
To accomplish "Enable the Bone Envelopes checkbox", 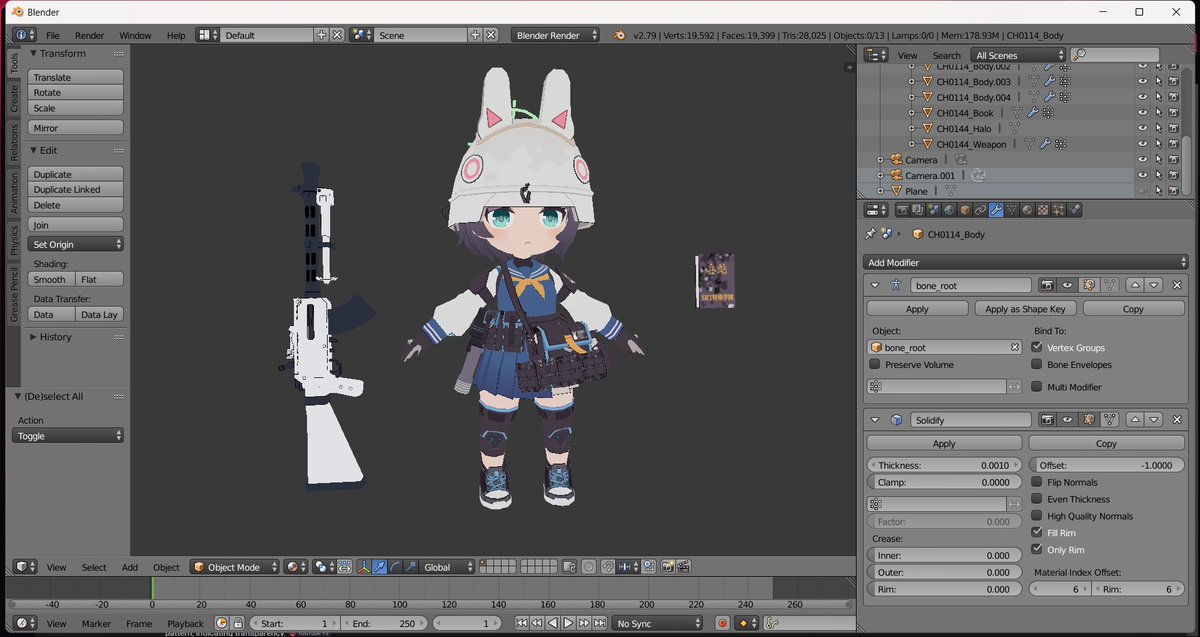I will 1037,365.
